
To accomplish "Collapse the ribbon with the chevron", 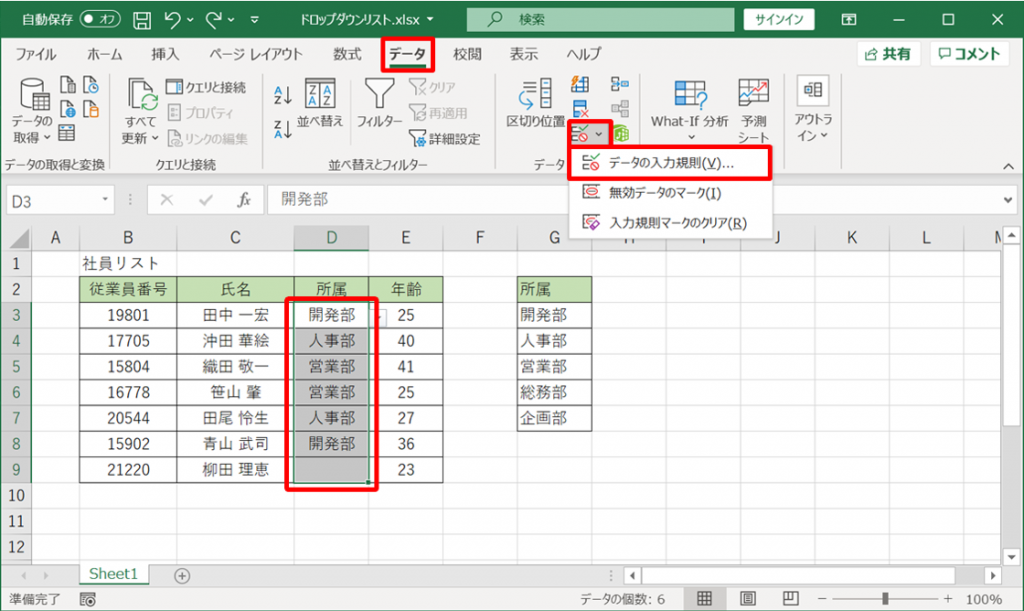I will 1008,166.
